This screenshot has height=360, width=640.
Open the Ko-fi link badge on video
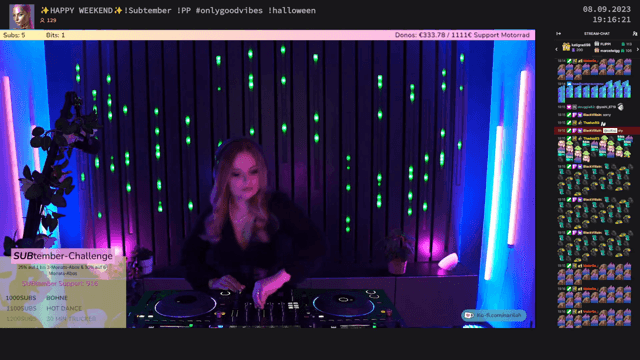click(494, 315)
